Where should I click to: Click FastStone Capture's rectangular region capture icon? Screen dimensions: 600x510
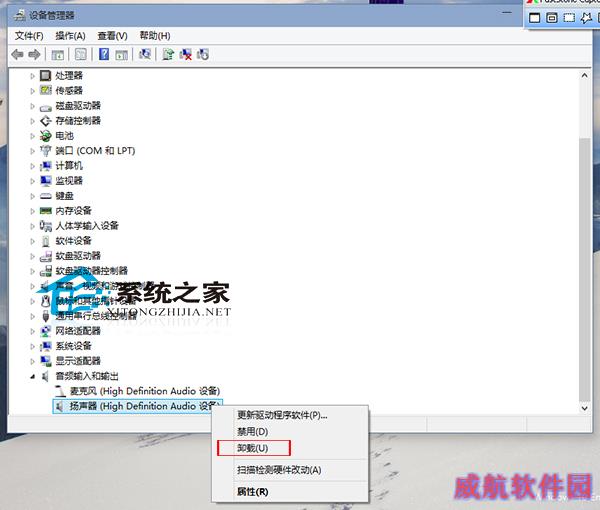[x=569, y=18]
